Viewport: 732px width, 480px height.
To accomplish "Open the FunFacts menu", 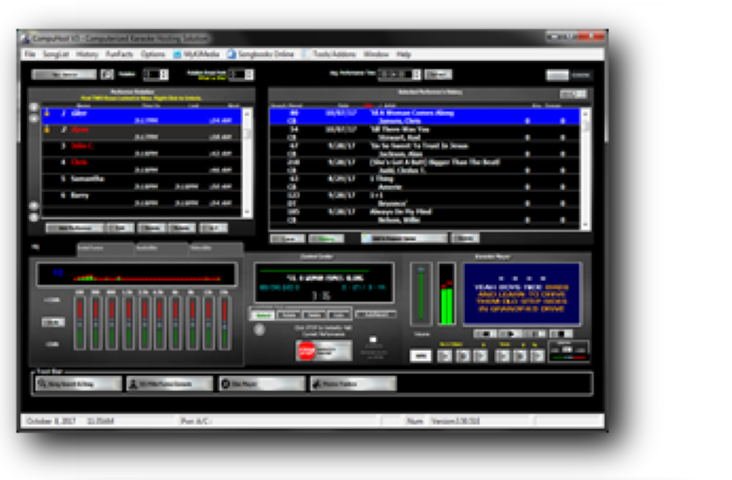I will [x=118, y=53].
